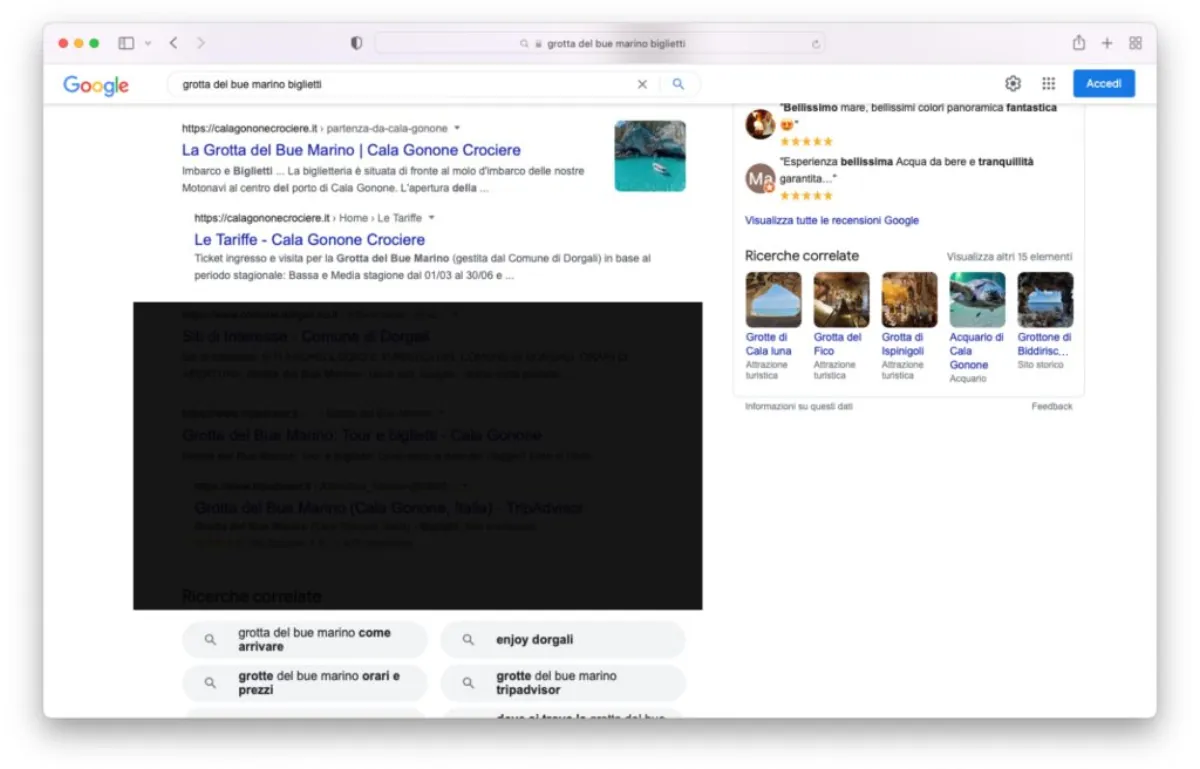Screen dimensions: 1200x769
Task: Select Grotte di Cala luna label
Action: pyautogui.click(x=769, y=344)
